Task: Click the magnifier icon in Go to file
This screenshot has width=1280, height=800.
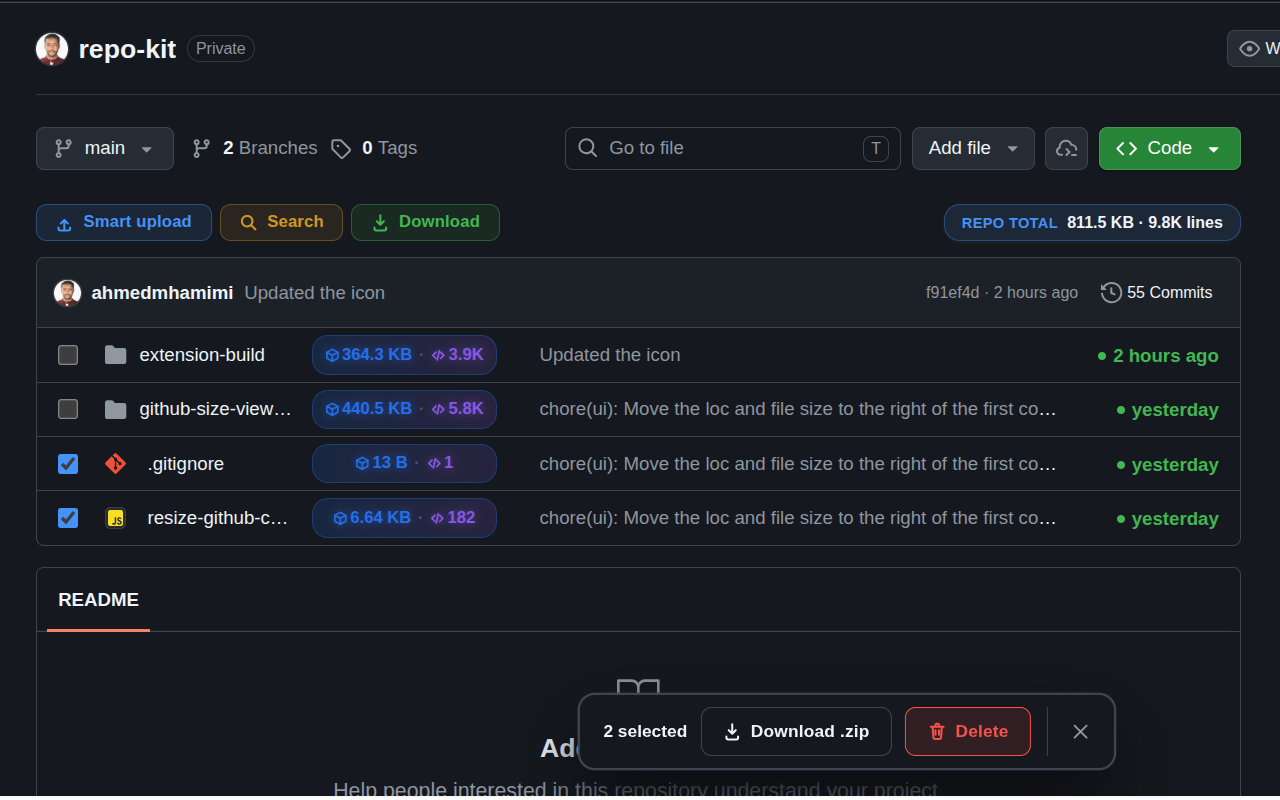Action: click(588, 148)
